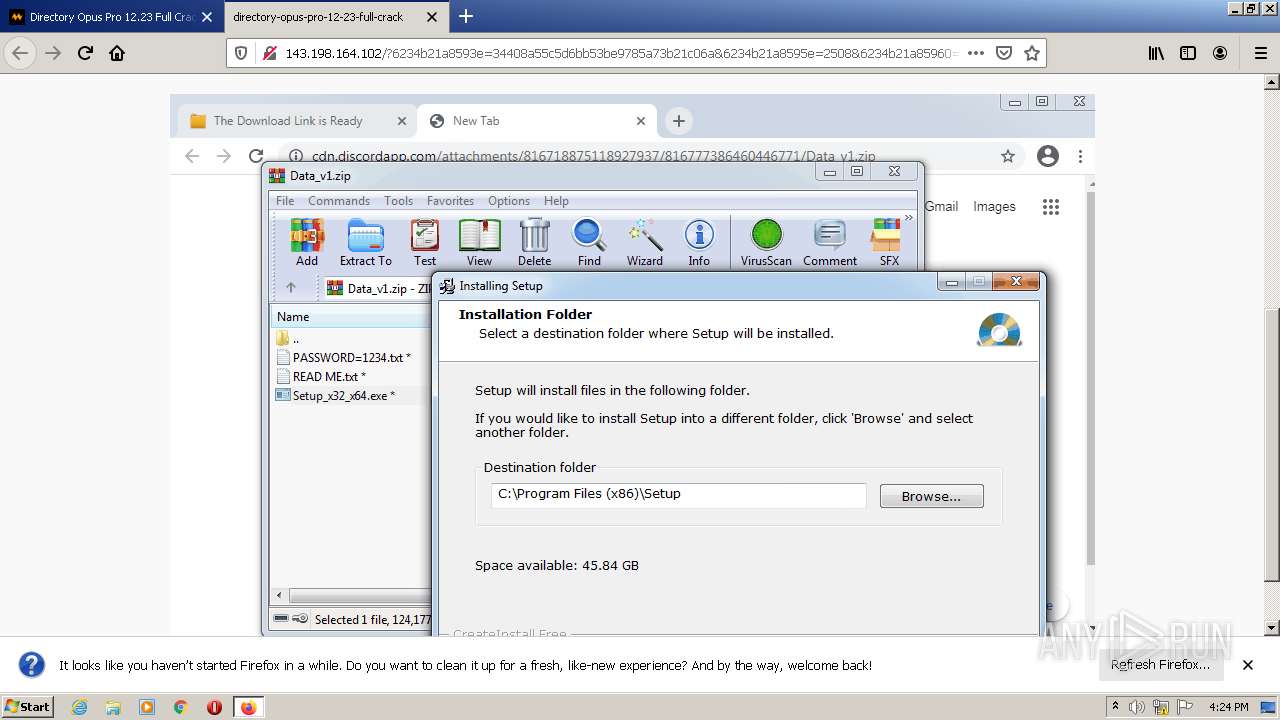Bookmark this page with the star
The width and height of the screenshot is (1280, 720).
coord(1032,53)
